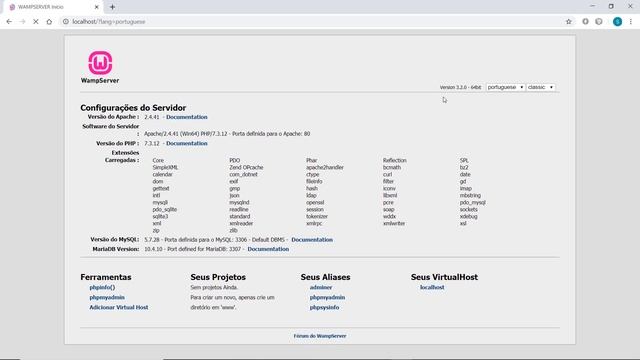Click the first extension icon beside the star
The height and width of the screenshot is (360, 640).
tap(585, 22)
